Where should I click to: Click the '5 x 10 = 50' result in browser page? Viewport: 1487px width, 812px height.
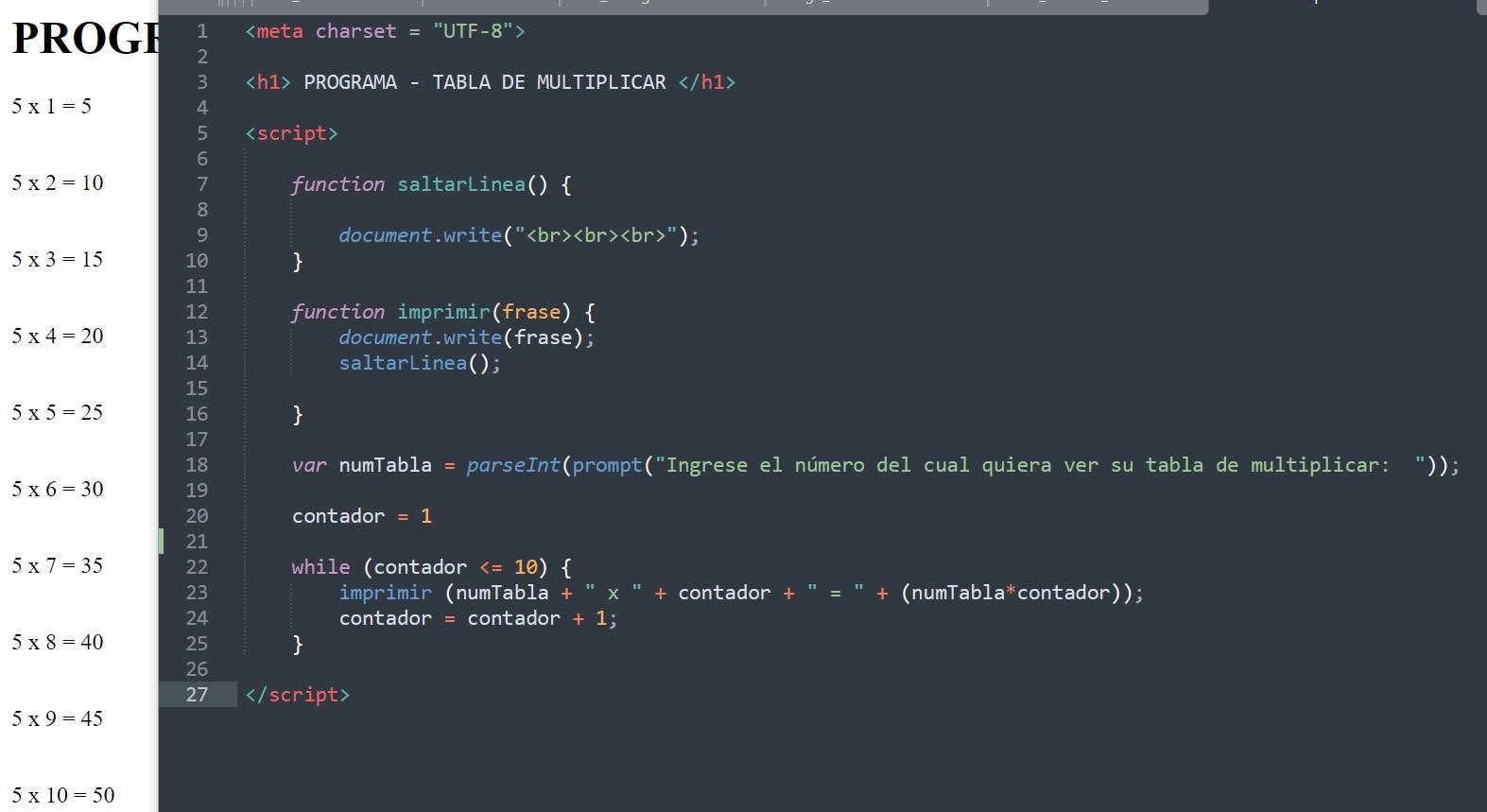[x=62, y=795]
